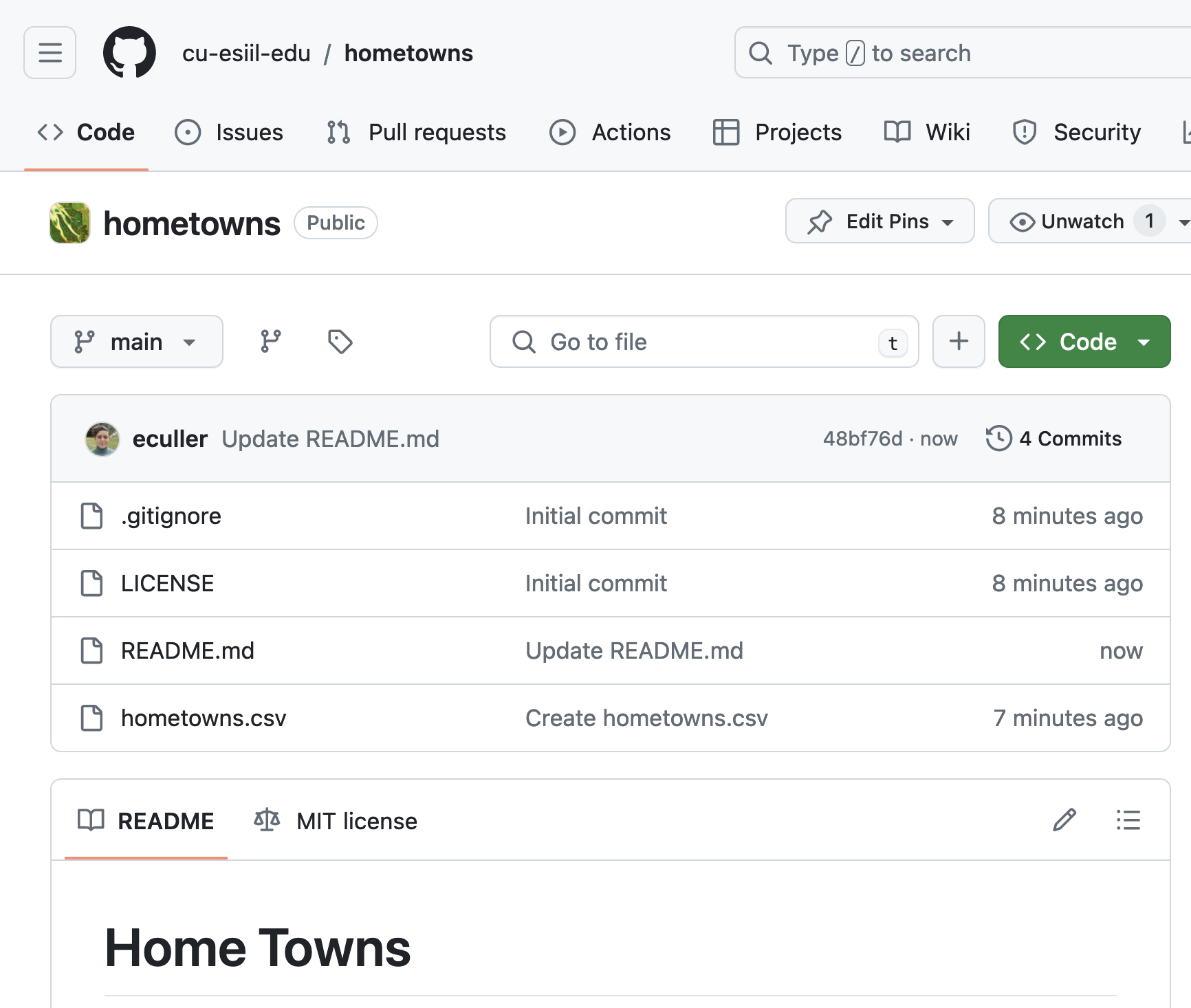Open the Create hometowns.csv commit message
Viewport: 1191px width, 1008px height.
pyautogui.click(x=646, y=718)
